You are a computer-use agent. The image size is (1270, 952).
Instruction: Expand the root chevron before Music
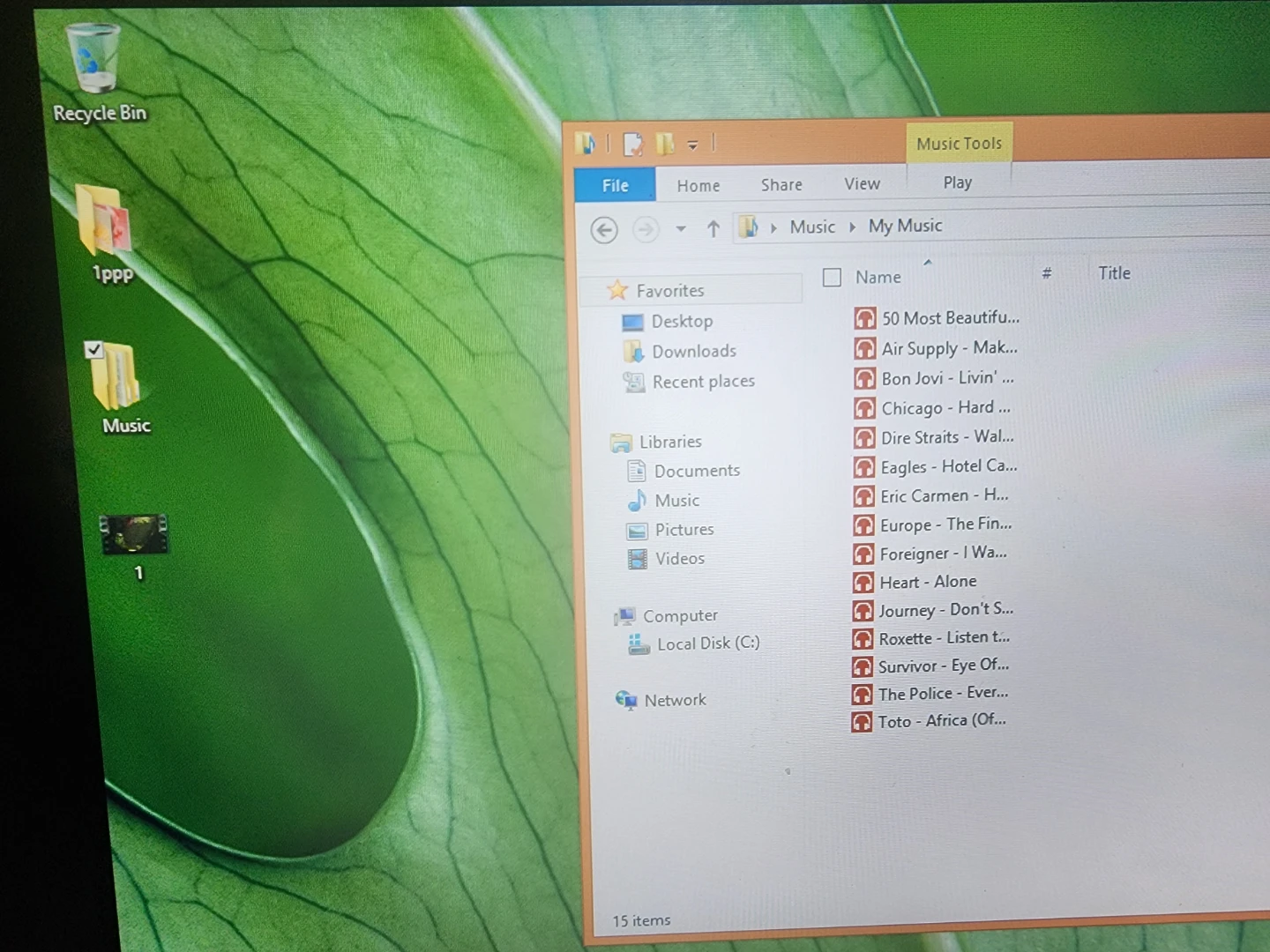tap(773, 227)
